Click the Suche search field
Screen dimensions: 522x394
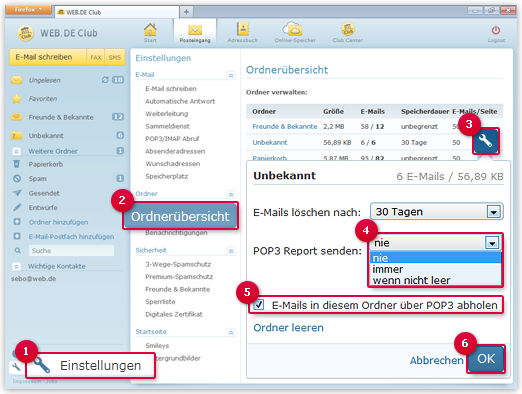[x=71, y=250]
